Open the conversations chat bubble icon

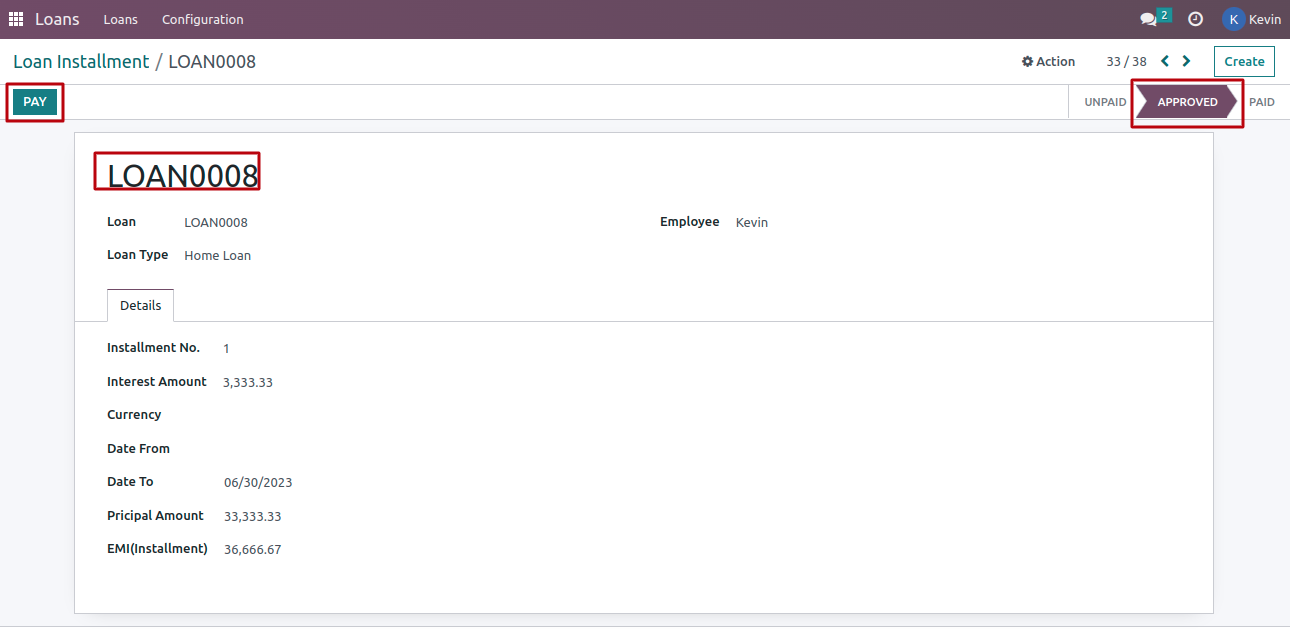(1149, 19)
